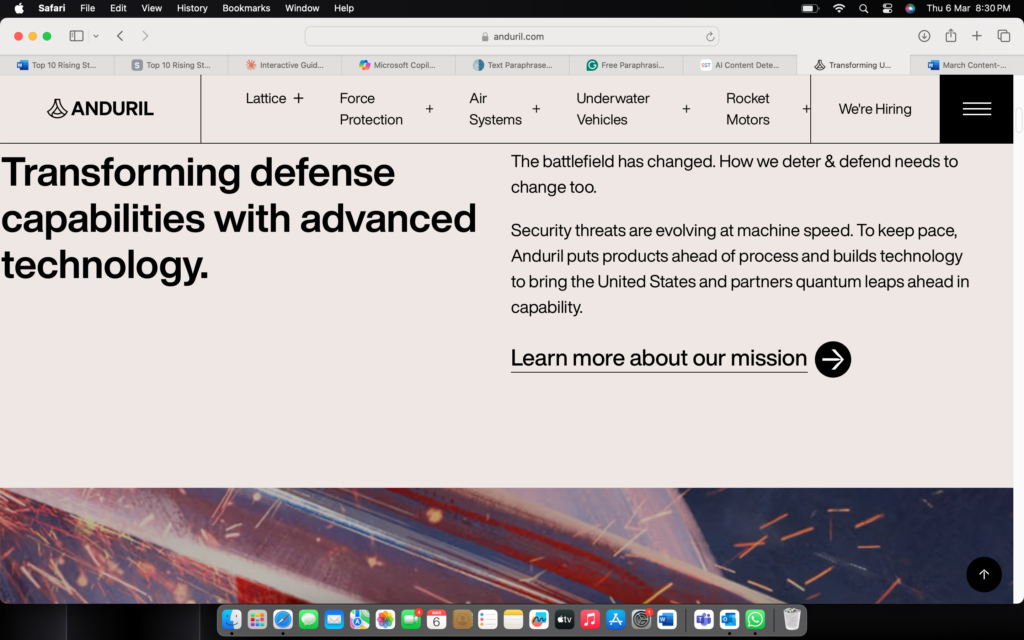Open Messages from the Dock

pyautogui.click(x=308, y=618)
